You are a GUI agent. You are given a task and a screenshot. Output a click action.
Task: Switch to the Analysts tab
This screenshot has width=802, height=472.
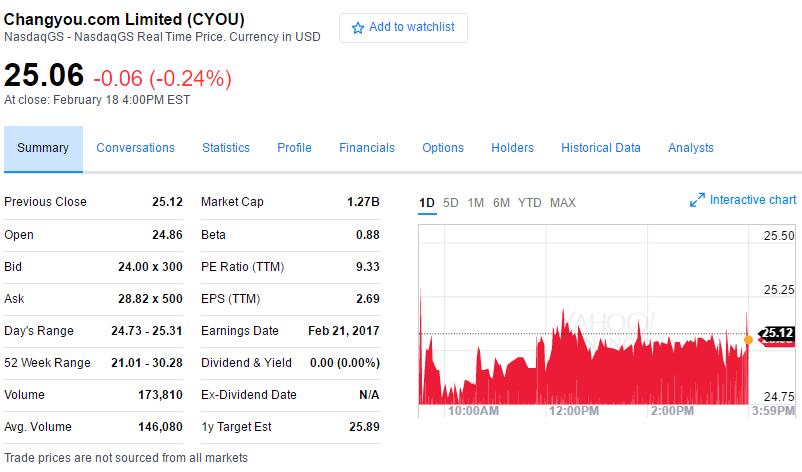coord(690,148)
